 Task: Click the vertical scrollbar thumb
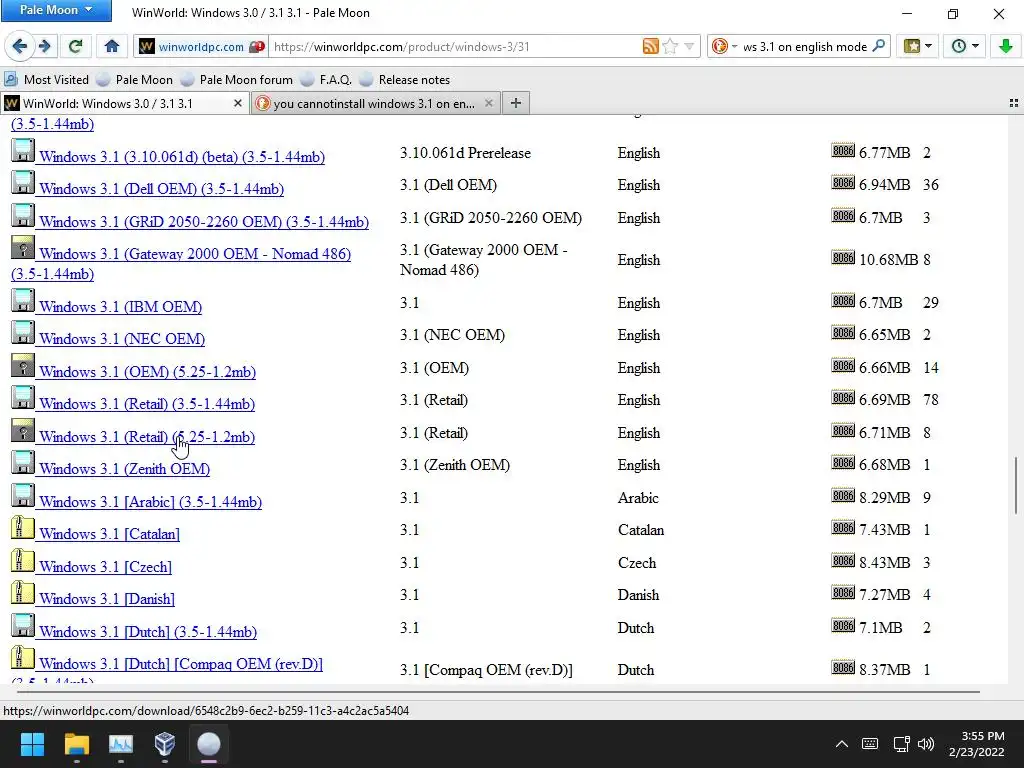tap(1016, 485)
